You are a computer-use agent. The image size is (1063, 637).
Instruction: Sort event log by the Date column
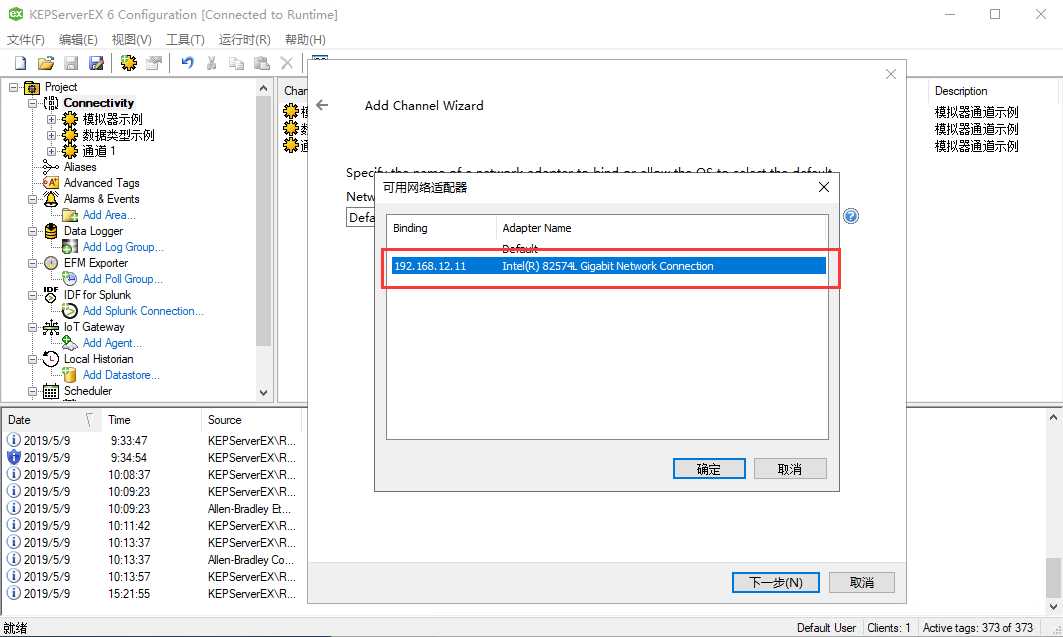(x=51, y=420)
